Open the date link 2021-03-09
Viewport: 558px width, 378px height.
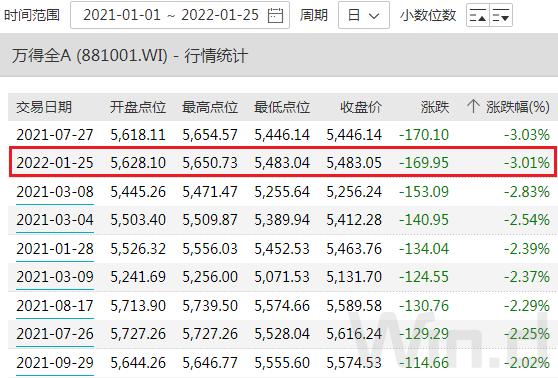click(55, 277)
